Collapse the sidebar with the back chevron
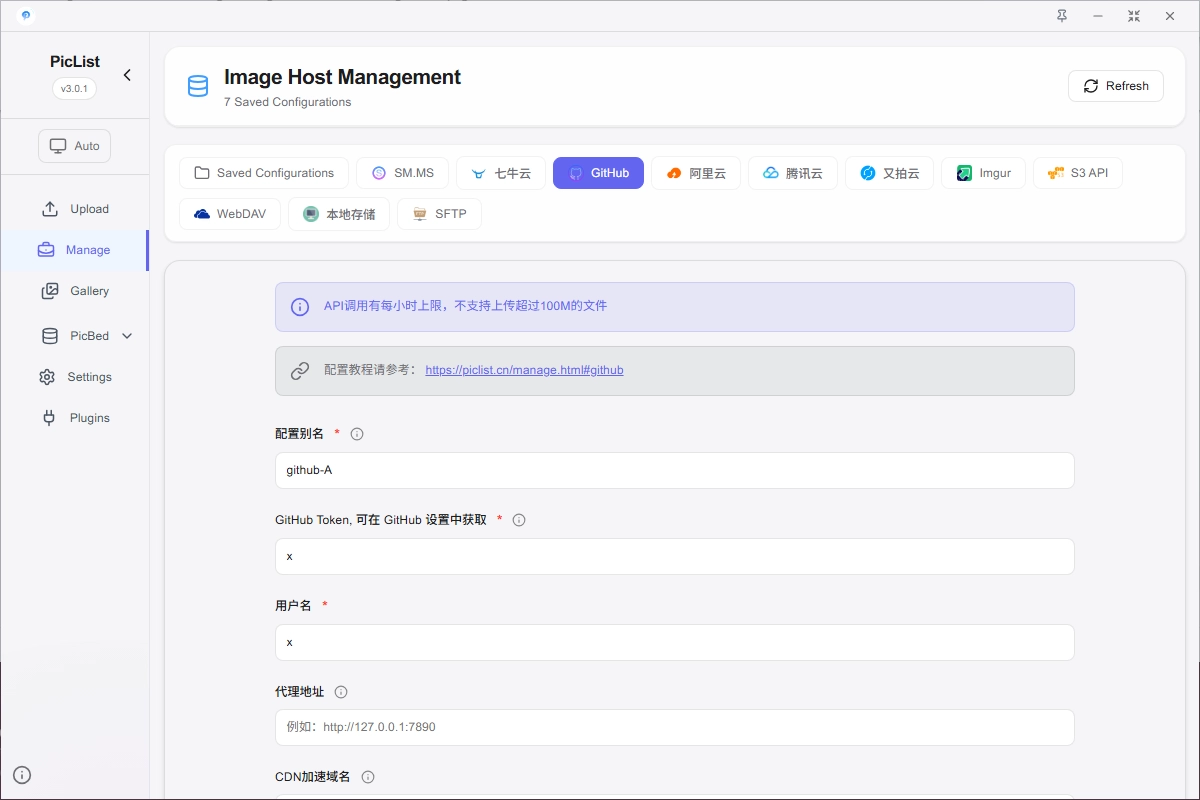 (x=127, y=75)
